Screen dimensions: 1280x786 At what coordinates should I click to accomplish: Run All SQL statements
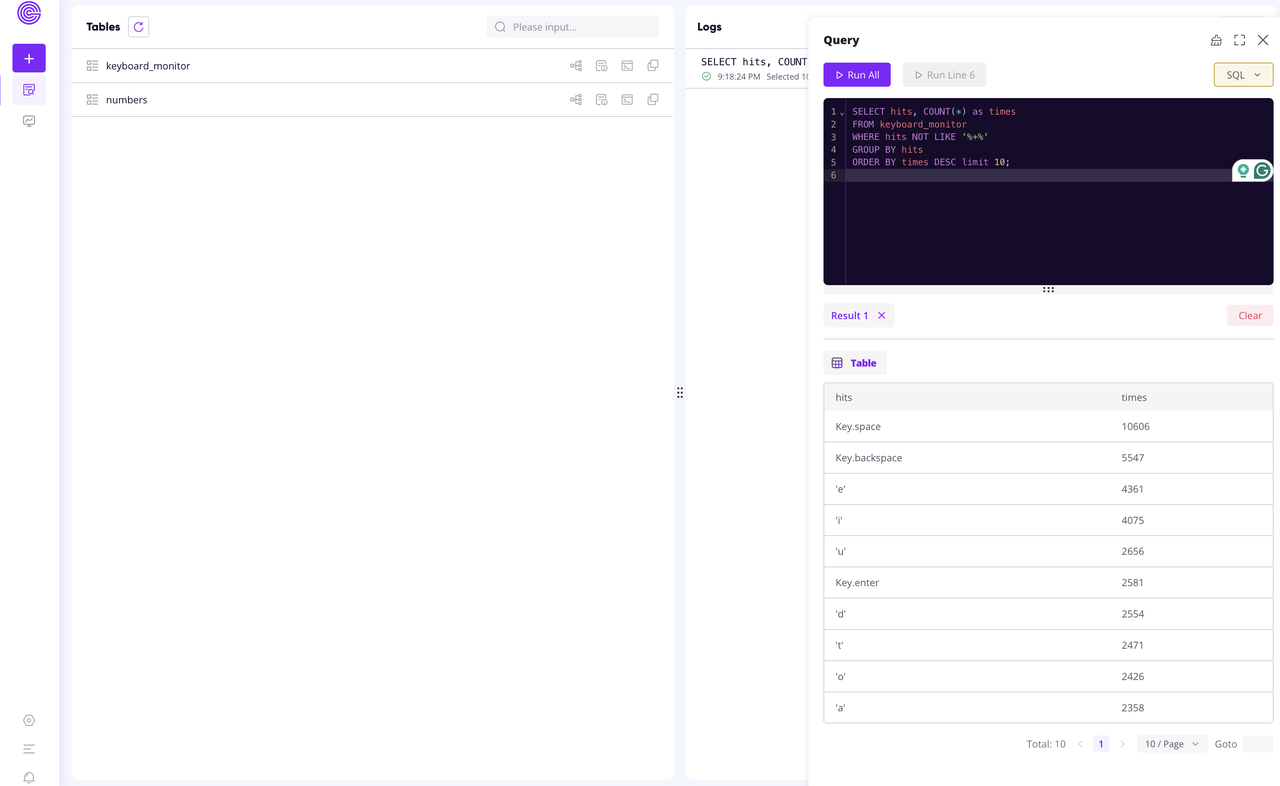click(x=856, y=74)
